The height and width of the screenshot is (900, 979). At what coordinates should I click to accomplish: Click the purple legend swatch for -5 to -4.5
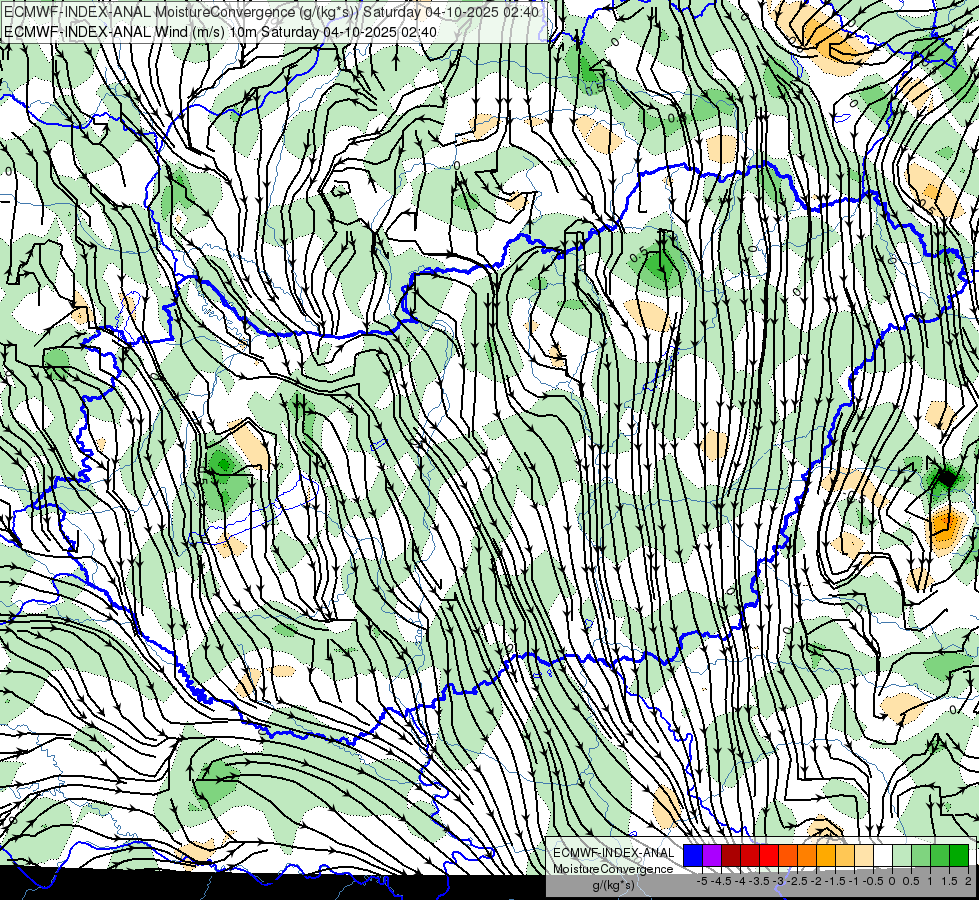(712, 855)
